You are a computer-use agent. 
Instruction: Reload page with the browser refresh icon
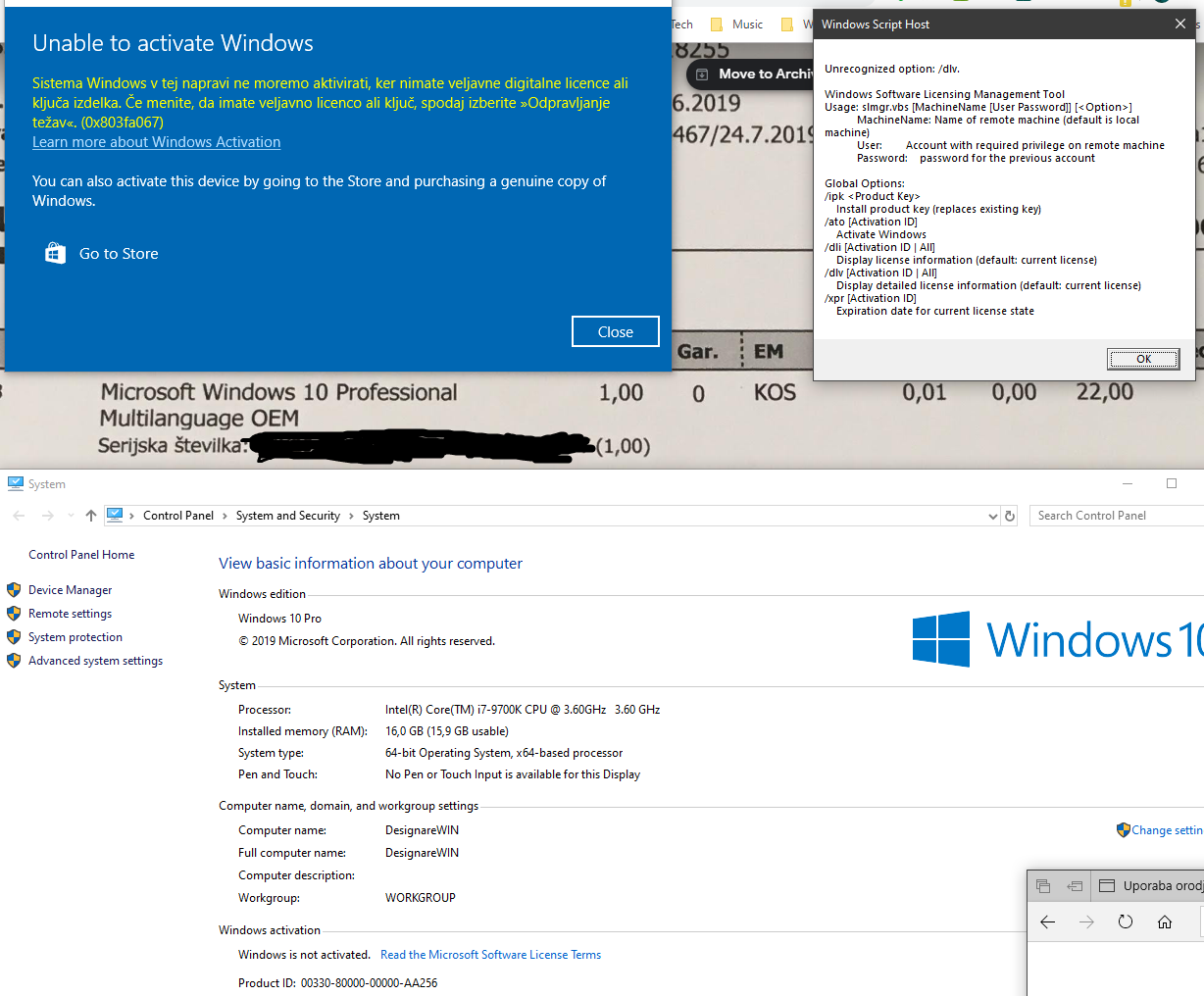point(1126,921)
